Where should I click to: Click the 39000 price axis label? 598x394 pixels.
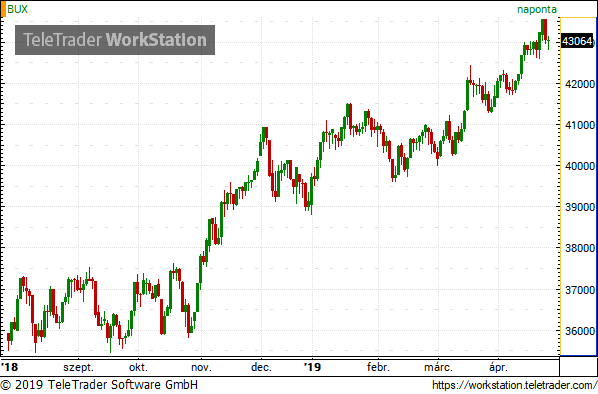point(579,207)
